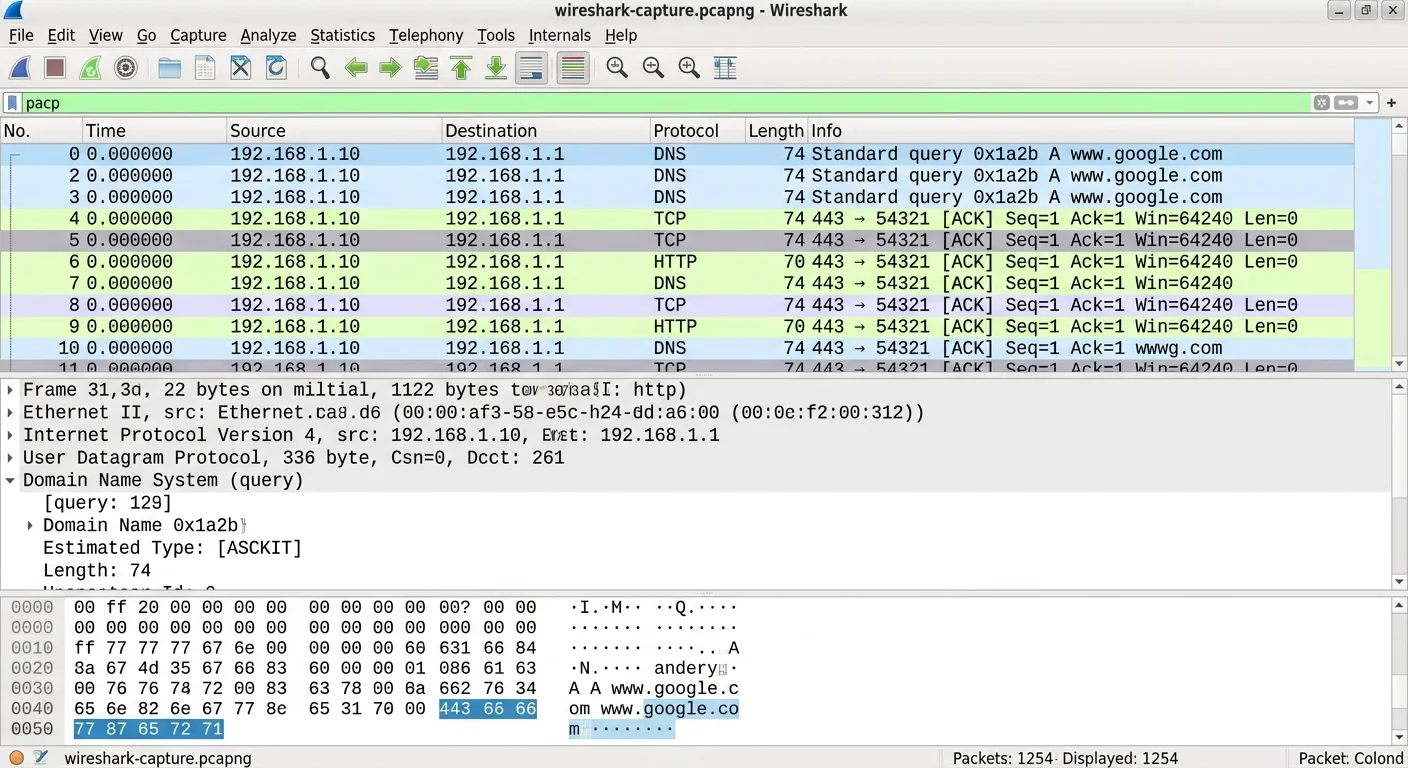This screenshot has height=768, width=1408.
Task: Click the packet details pane's scroll-down arrow
Action: pyautogui.click(x=1398, y=582)
